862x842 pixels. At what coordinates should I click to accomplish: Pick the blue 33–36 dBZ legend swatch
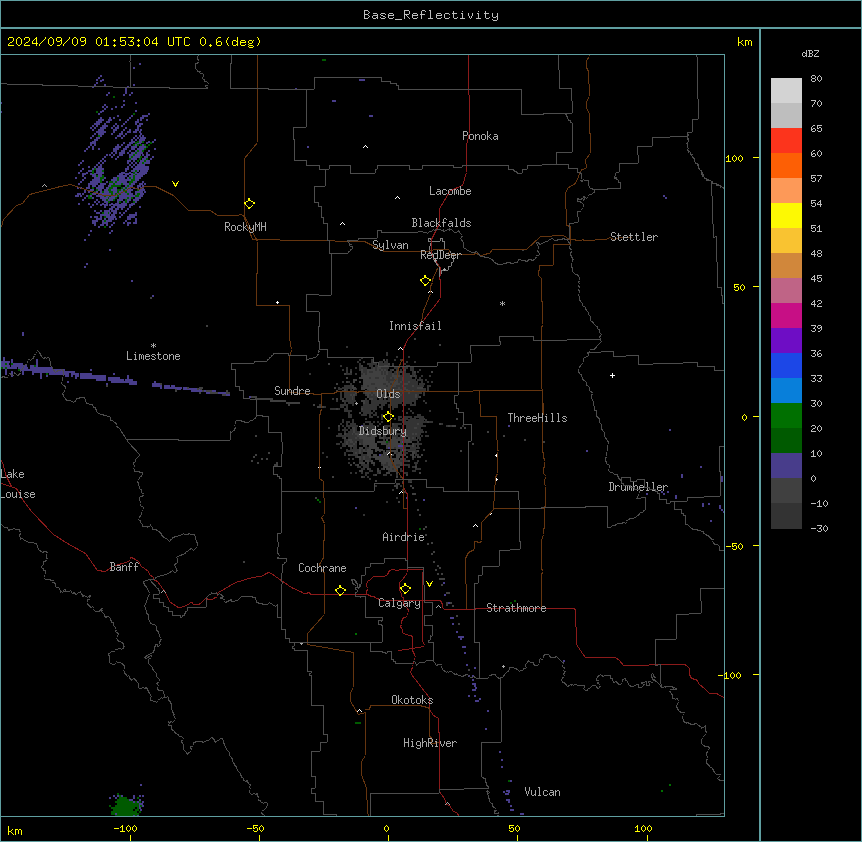[x=786, y=365]
